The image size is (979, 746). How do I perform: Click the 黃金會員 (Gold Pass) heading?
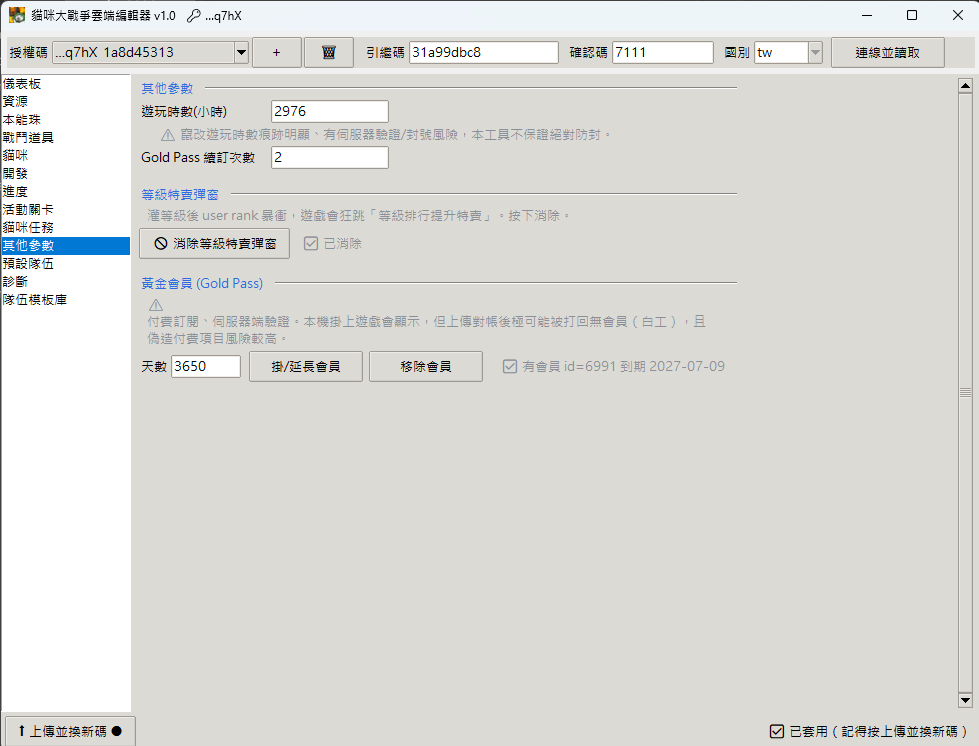click(x=202, y=283)
